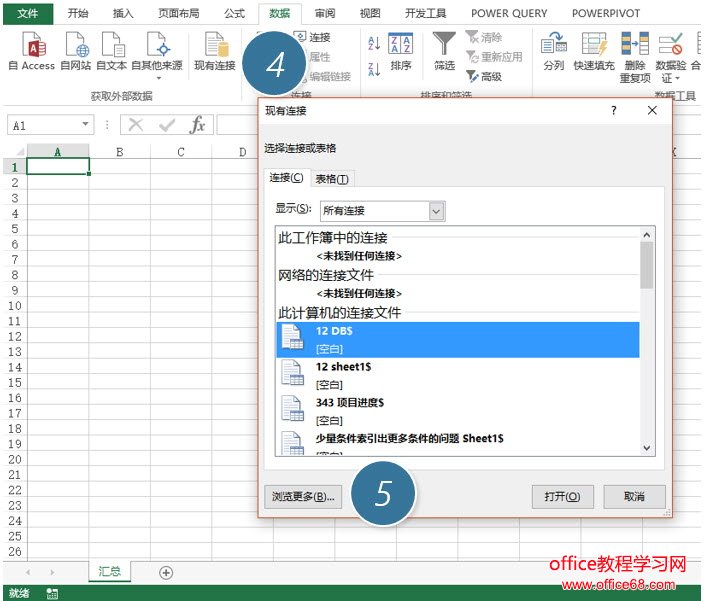Click the 分列 text to columns icon
705x601 pixels.
[x=553, y=45]
